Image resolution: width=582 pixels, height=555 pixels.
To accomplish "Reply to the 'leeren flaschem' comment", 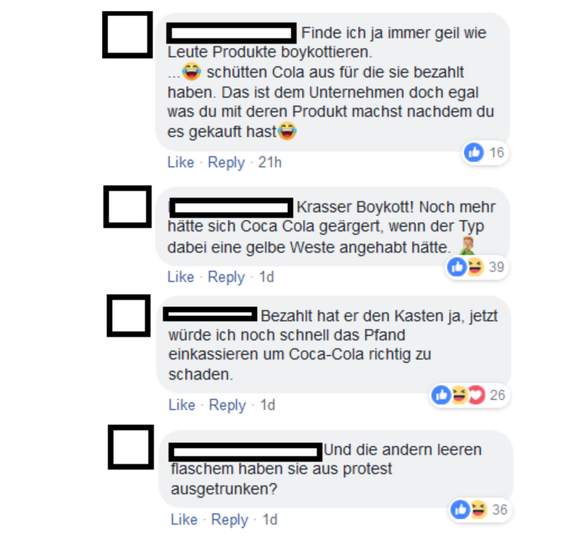I will (230, 520).
